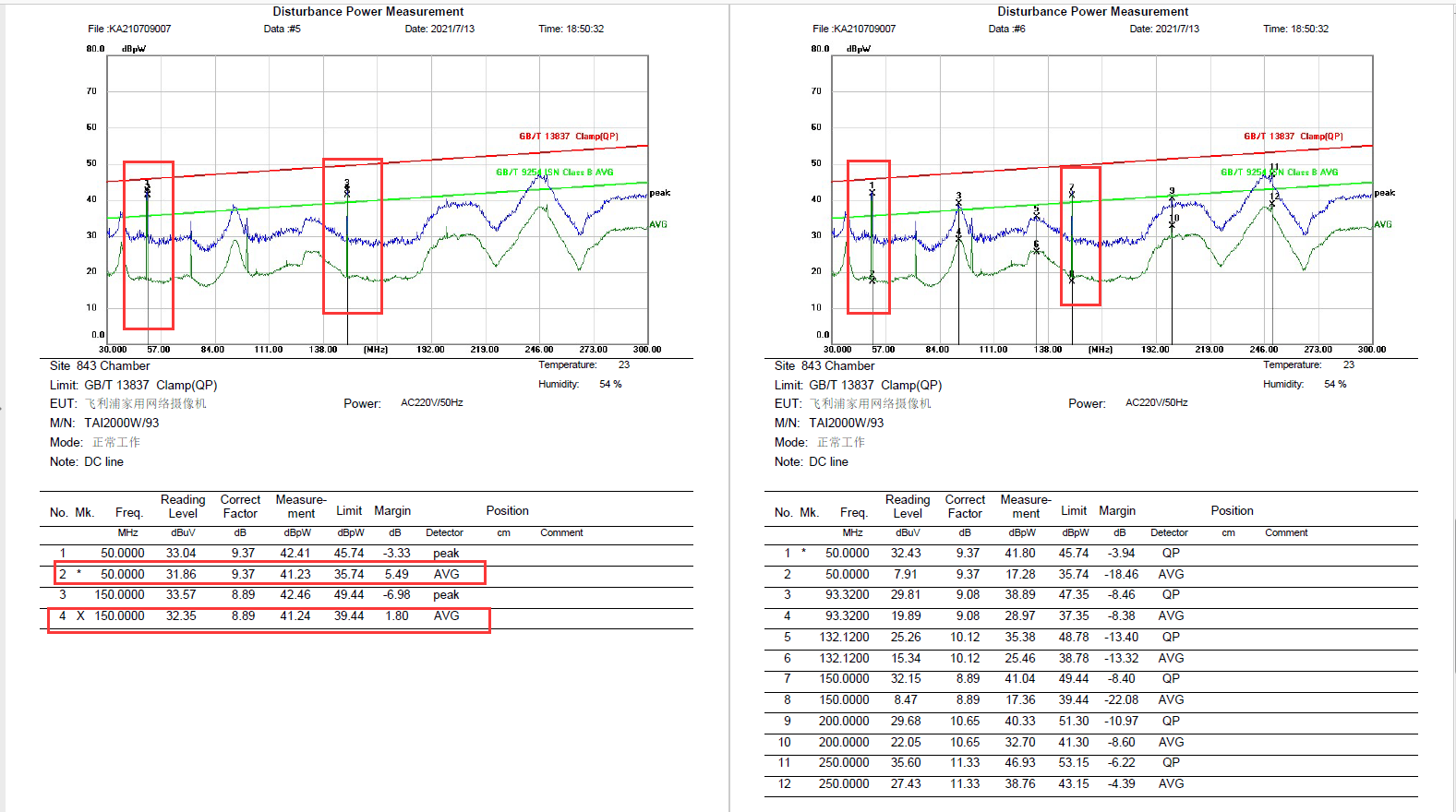
Task: Click margin value -6.98
Action: click(397, 595)
